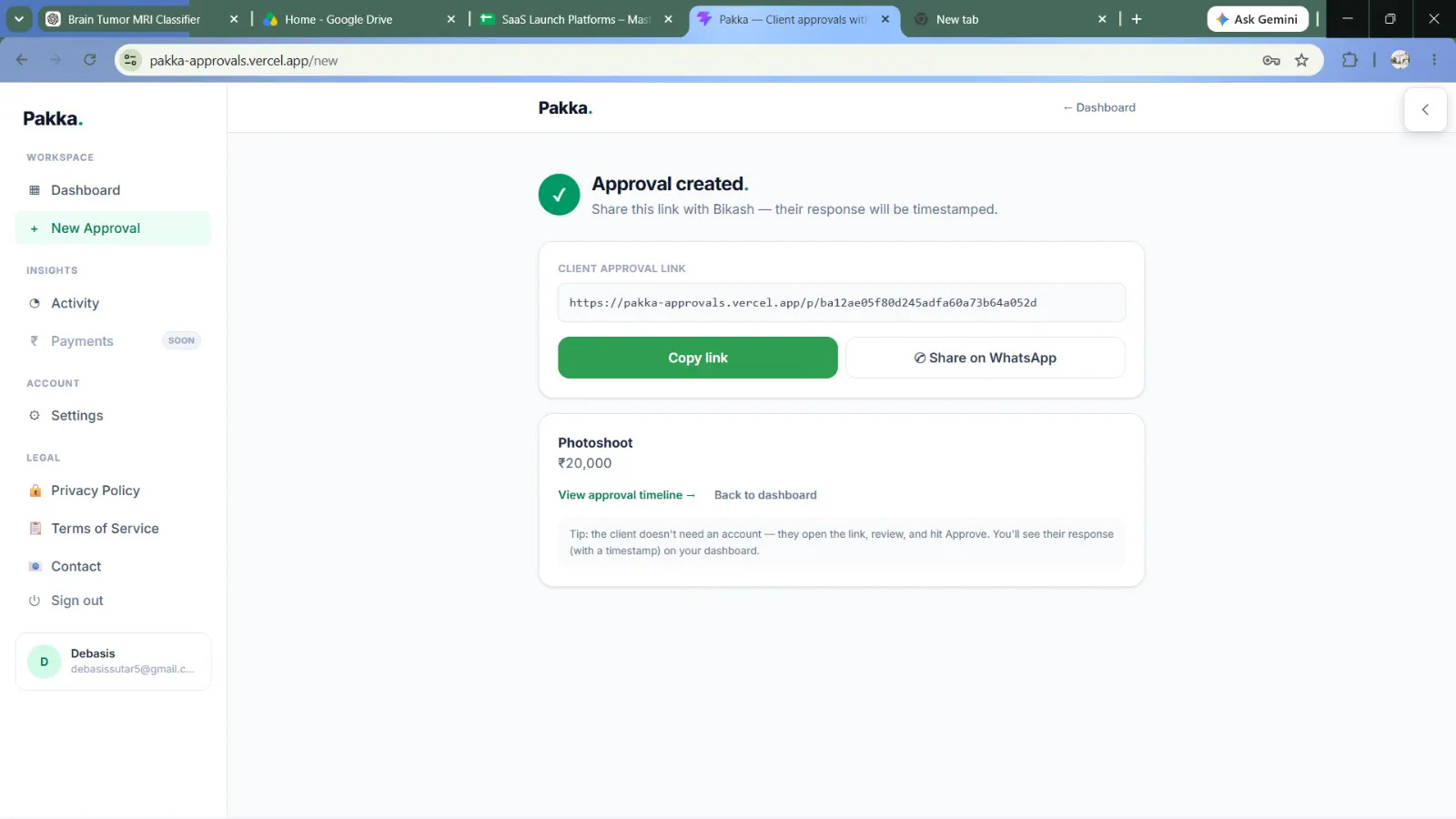Open the Dashboard sidebar item
The height and width of the screenshot is (819, 1456).
(x=113, y=190)
